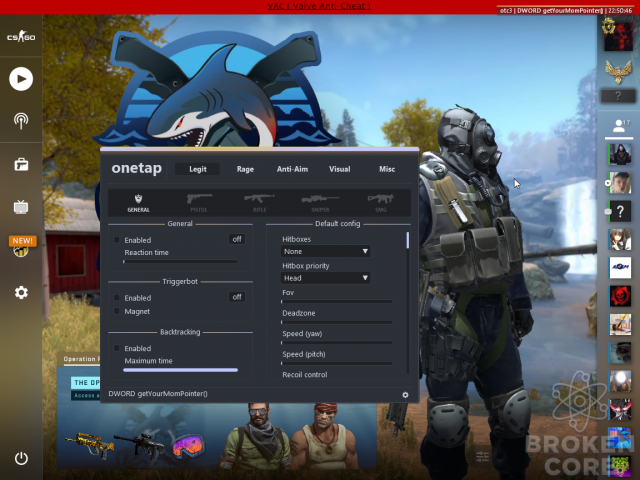
Task: Select the boy face friend avatar
Action: click(x=620, y=182)
